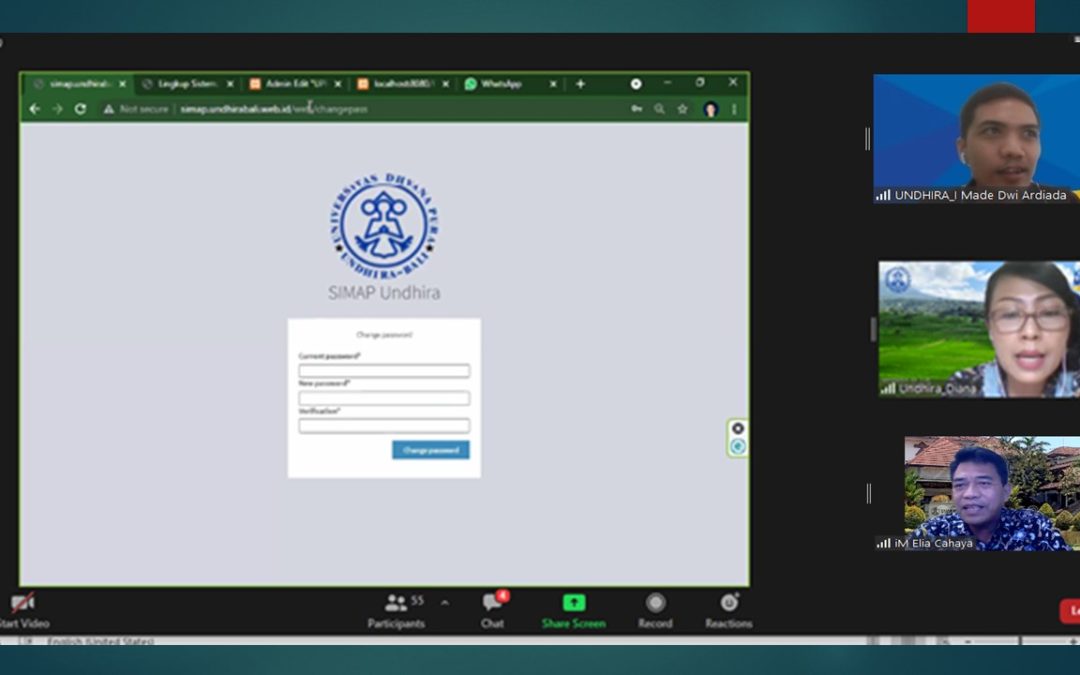This screenshot has height=675, width=1080.
Task: Bookmark this page with the star icon
Action: (683, 109)
